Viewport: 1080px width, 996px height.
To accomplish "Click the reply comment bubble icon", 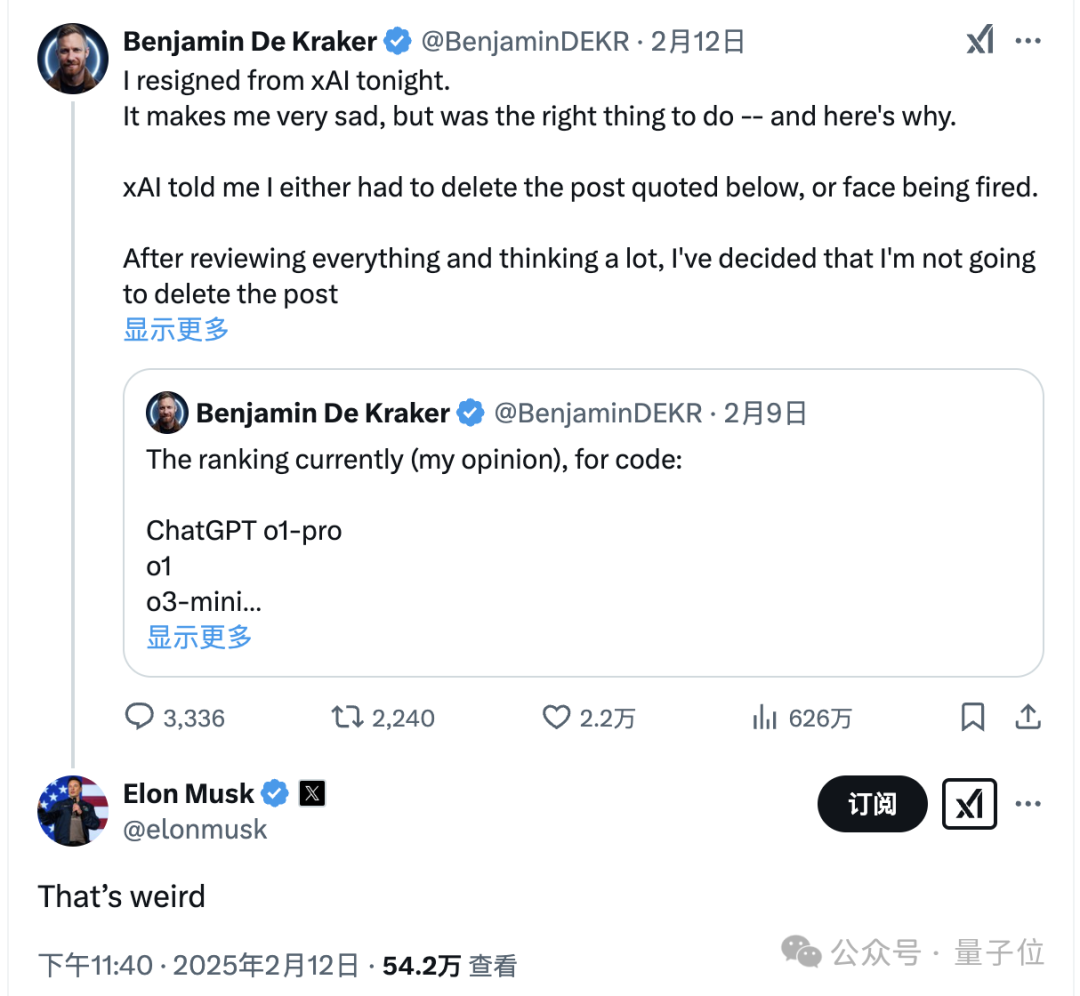I will click(139, 717).
